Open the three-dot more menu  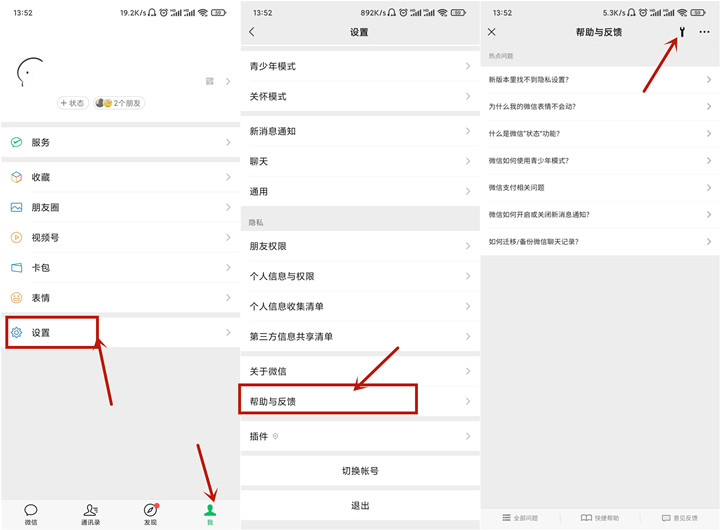click(x=704, y=32)
